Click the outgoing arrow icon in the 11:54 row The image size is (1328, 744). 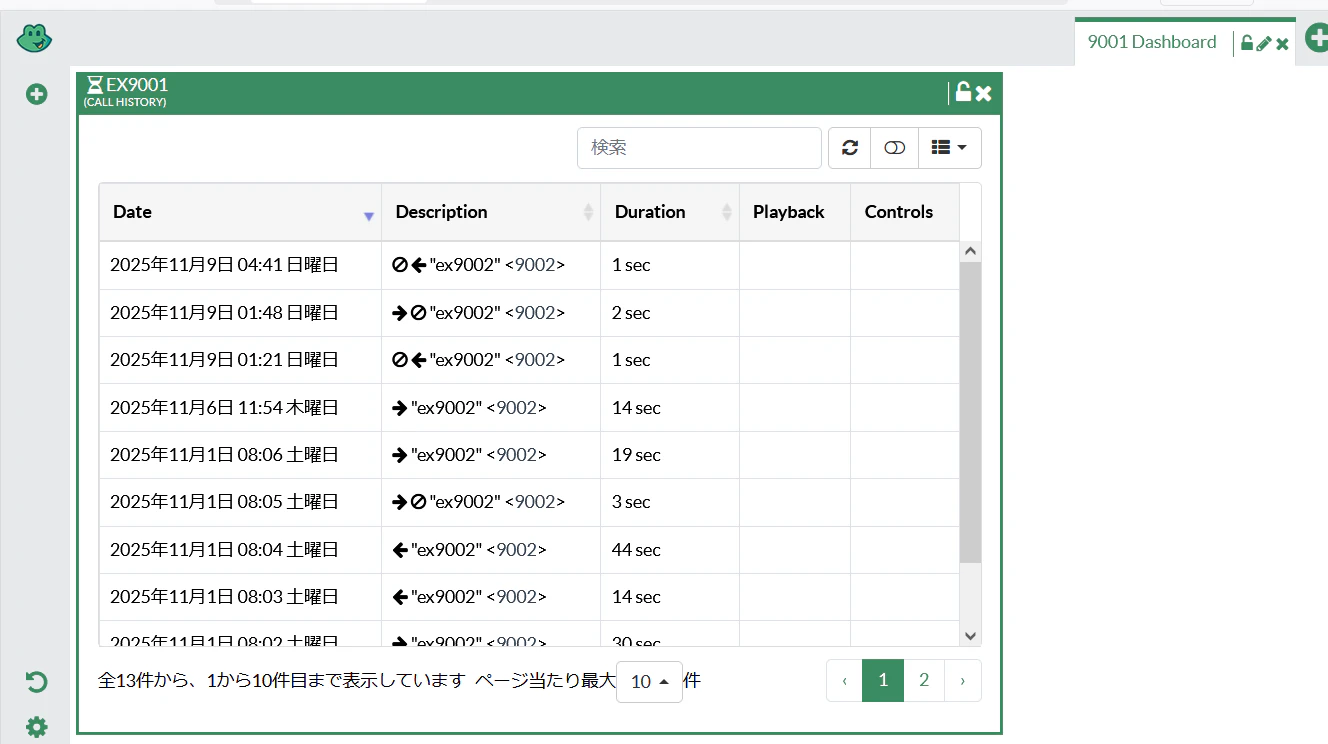click(400, 408)
